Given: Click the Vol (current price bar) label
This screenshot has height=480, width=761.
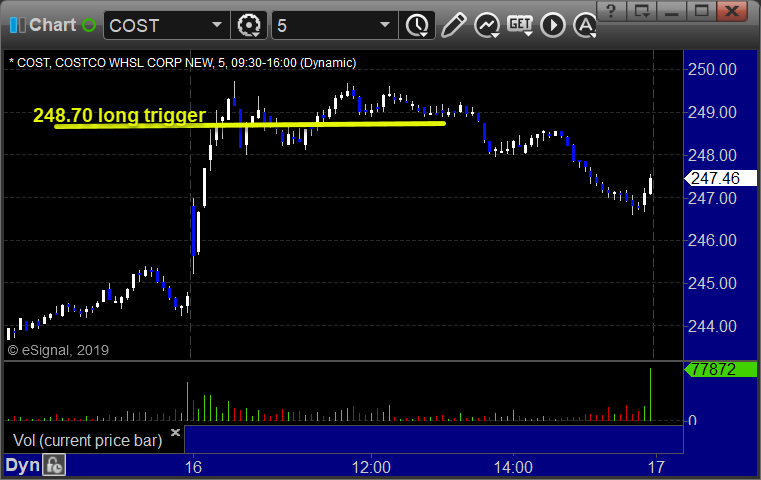Looking at the screenshot, I should click(x=87, y=440).
